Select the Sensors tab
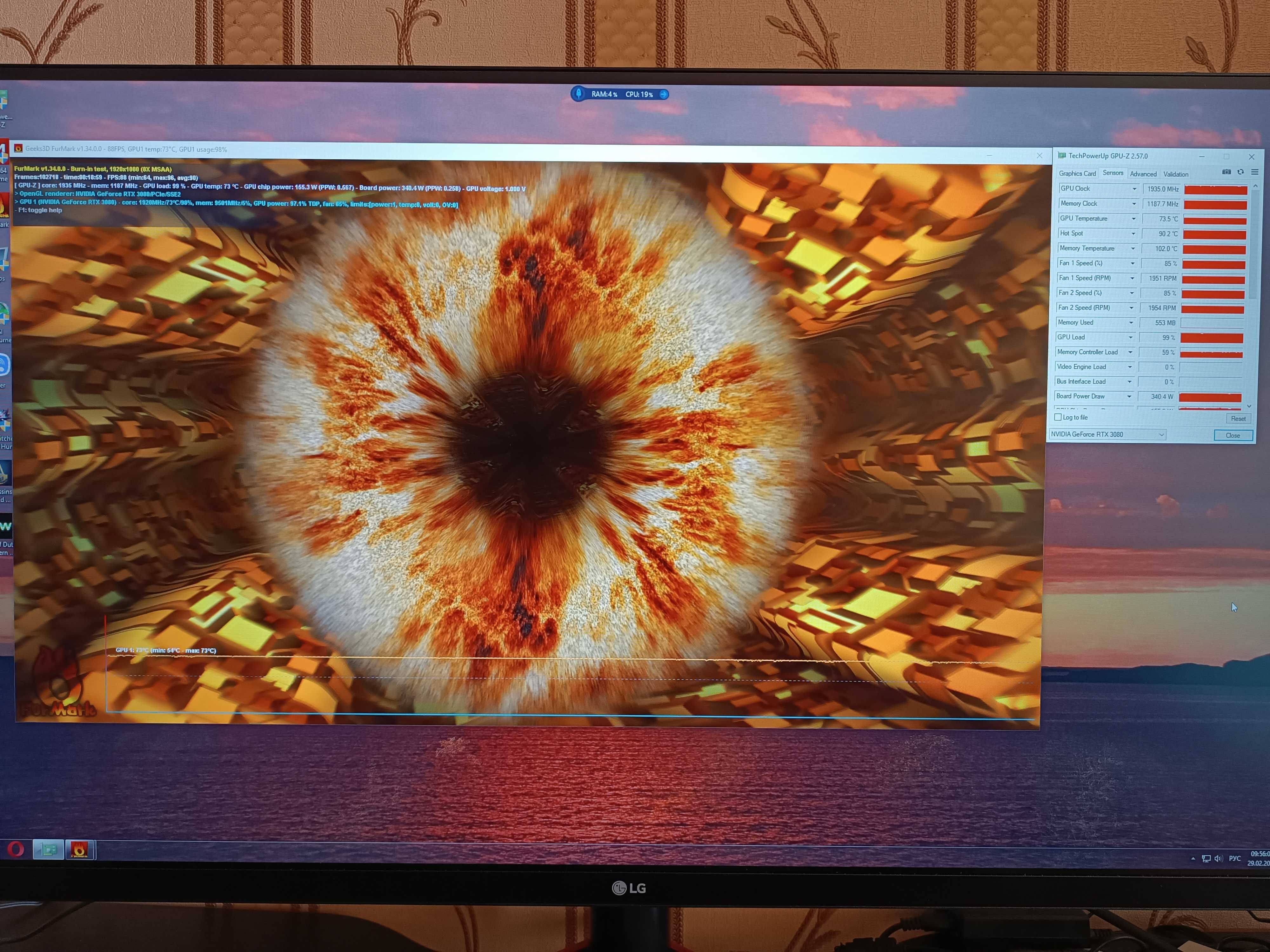Screen dimensions: 1270x952 pos(1113,173)
